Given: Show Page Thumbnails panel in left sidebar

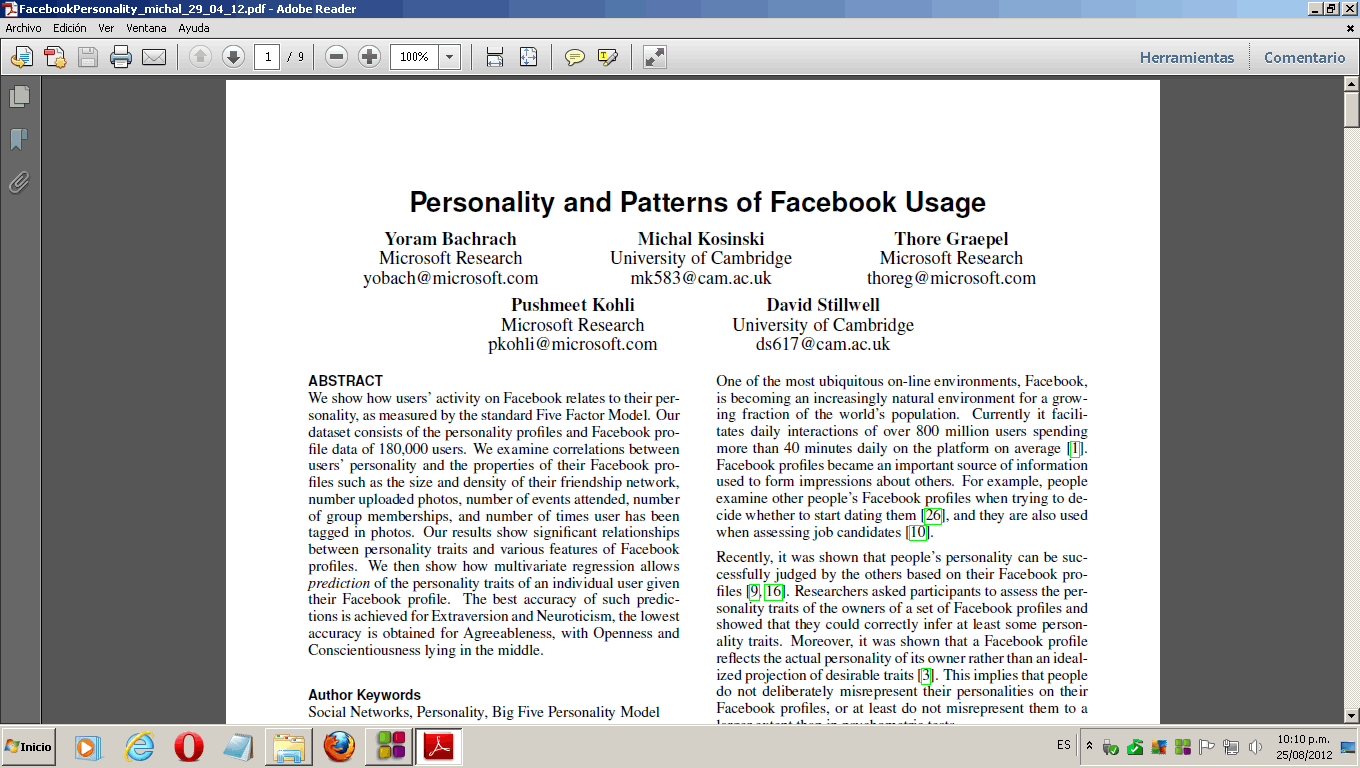Looking at the screenshot, I should pyautogui.click(x=19, y=97).
